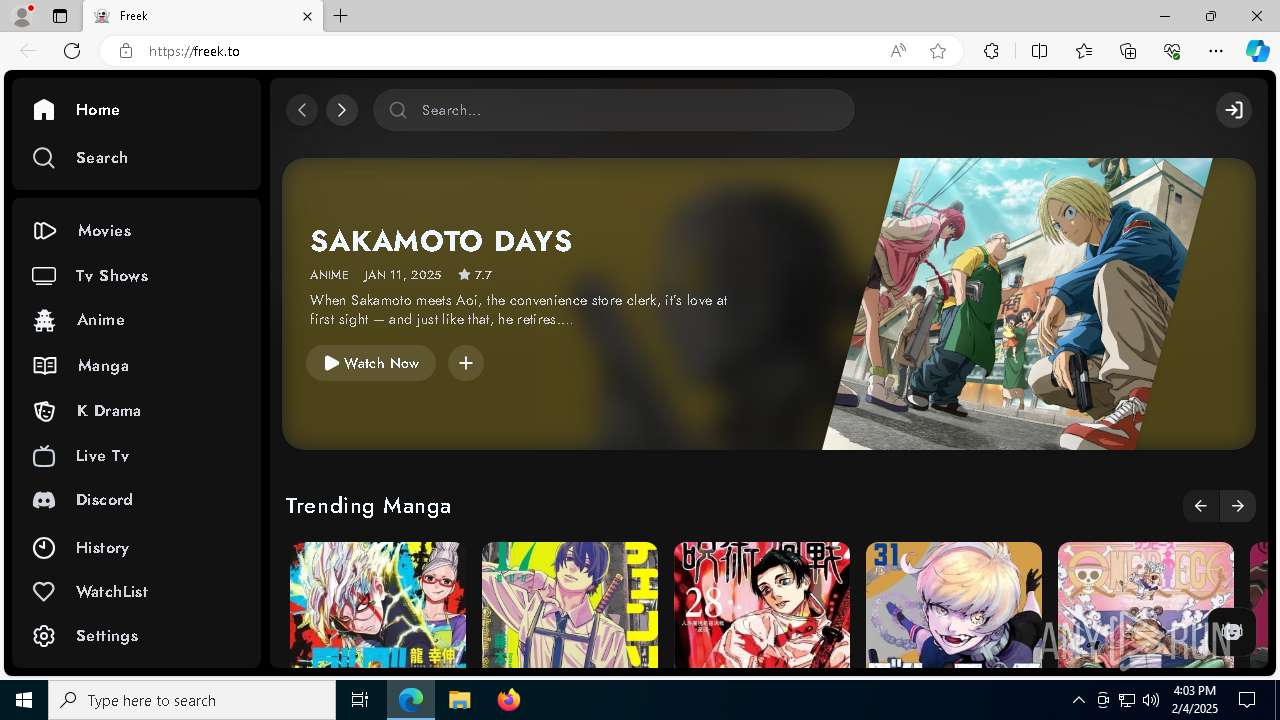Click the Search magnifier icon in sidebar
The image size is (1280, 720).
tap(44, 158)
